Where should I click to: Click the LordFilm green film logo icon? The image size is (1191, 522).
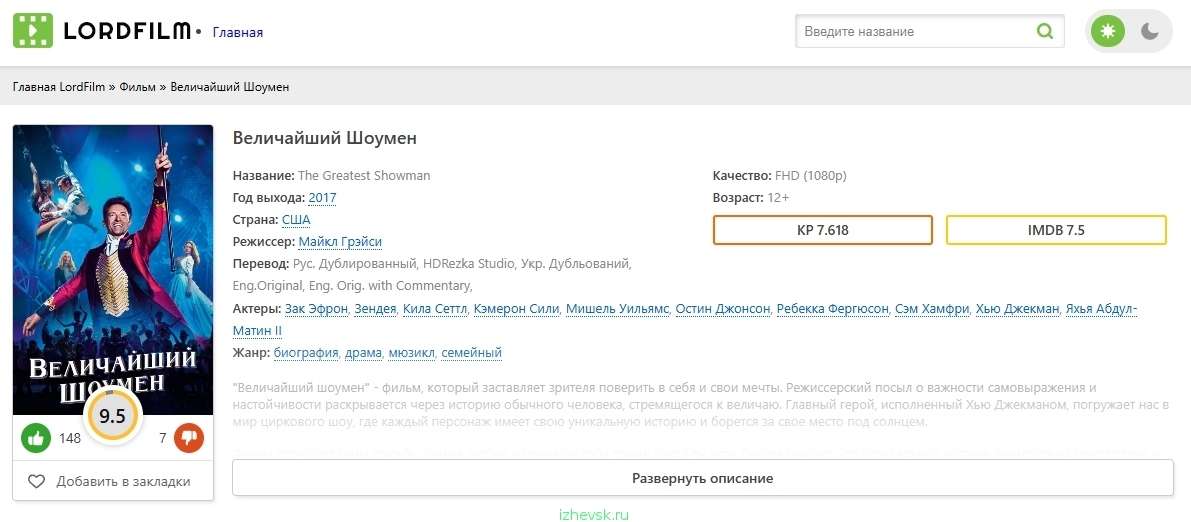pyautogui.click(x=33, y=31)
